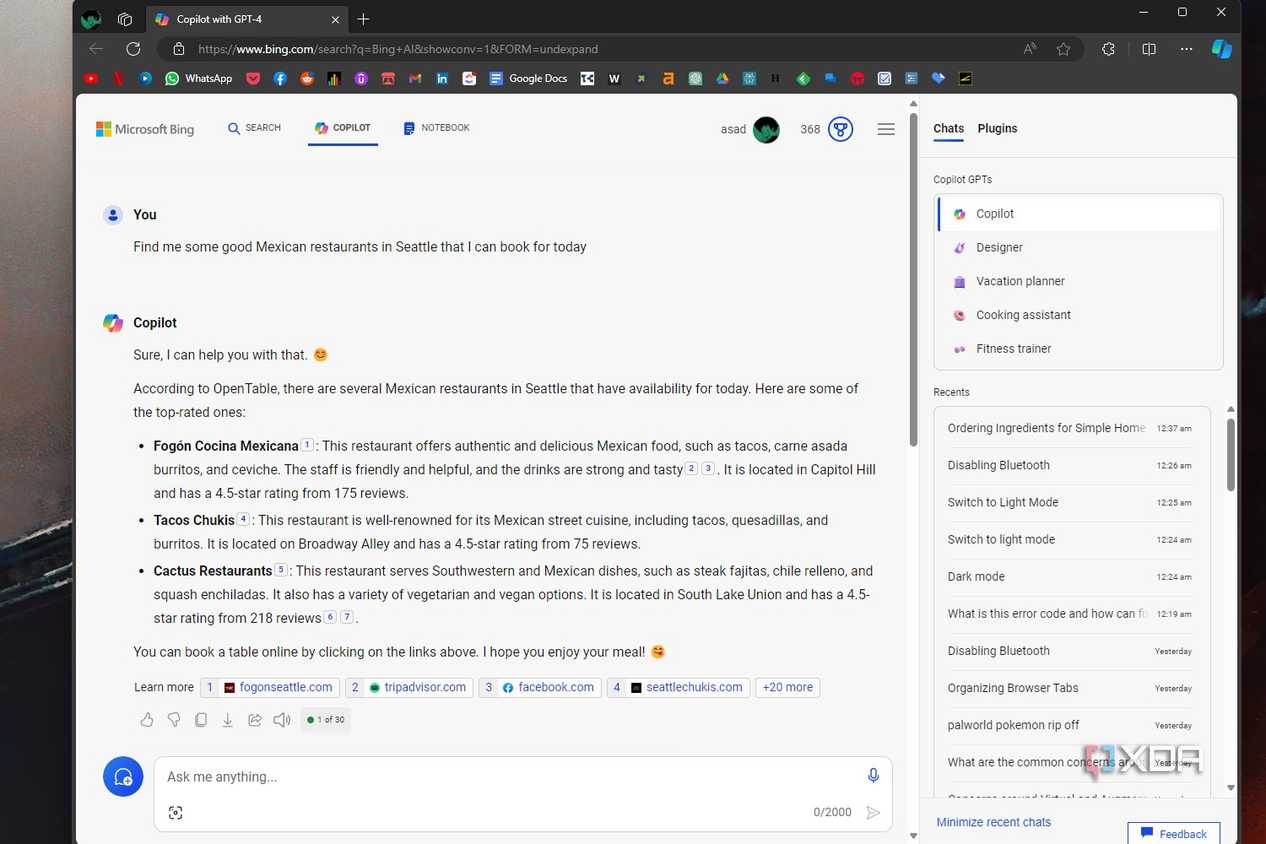Screen dimensions: 1266x844
Task: Start a new topic with the blue button
Action: [x=123, y=777]
